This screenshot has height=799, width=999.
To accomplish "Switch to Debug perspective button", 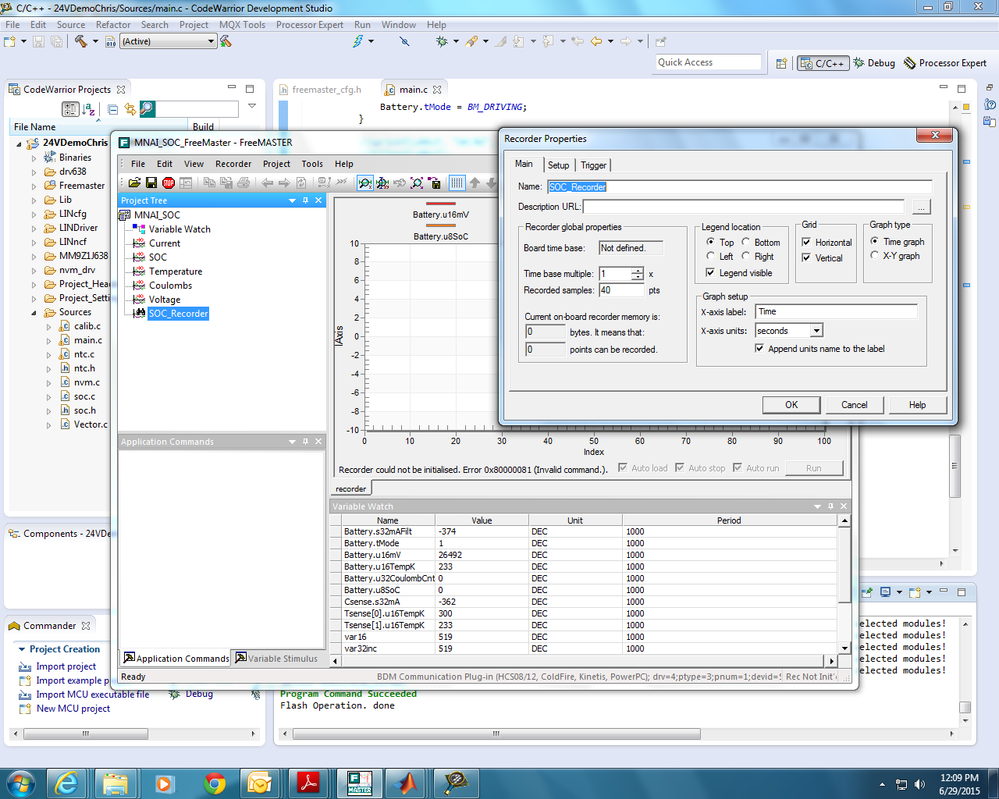I will 875,63.
